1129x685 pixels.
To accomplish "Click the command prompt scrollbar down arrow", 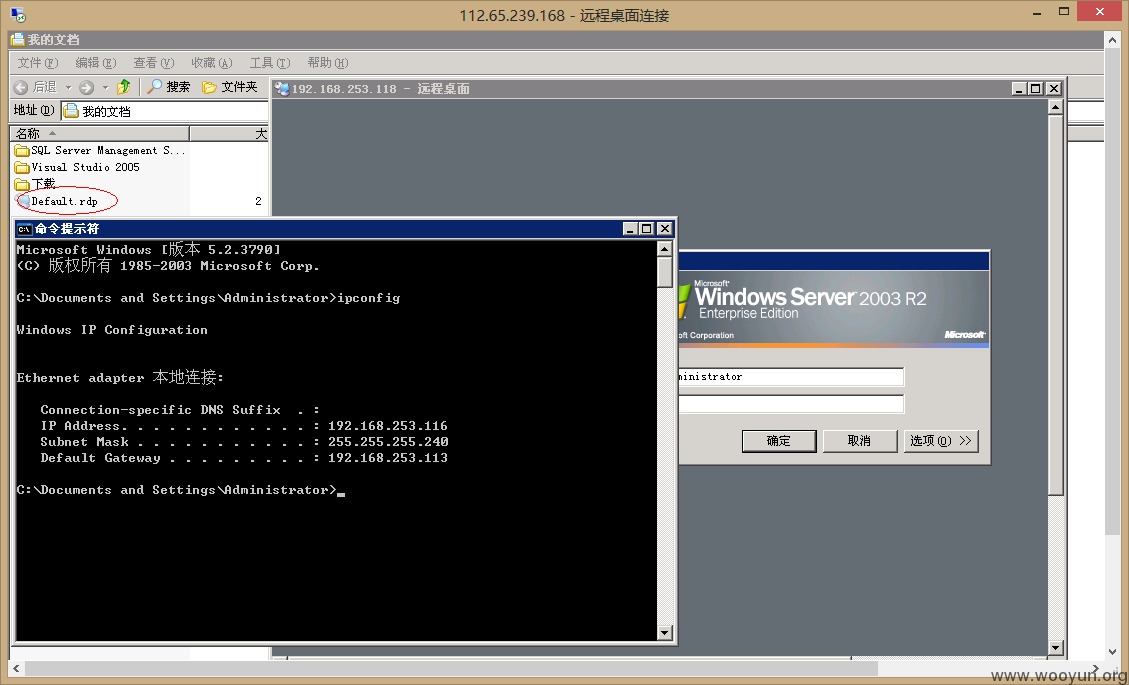I will click(x=665, y=632).
